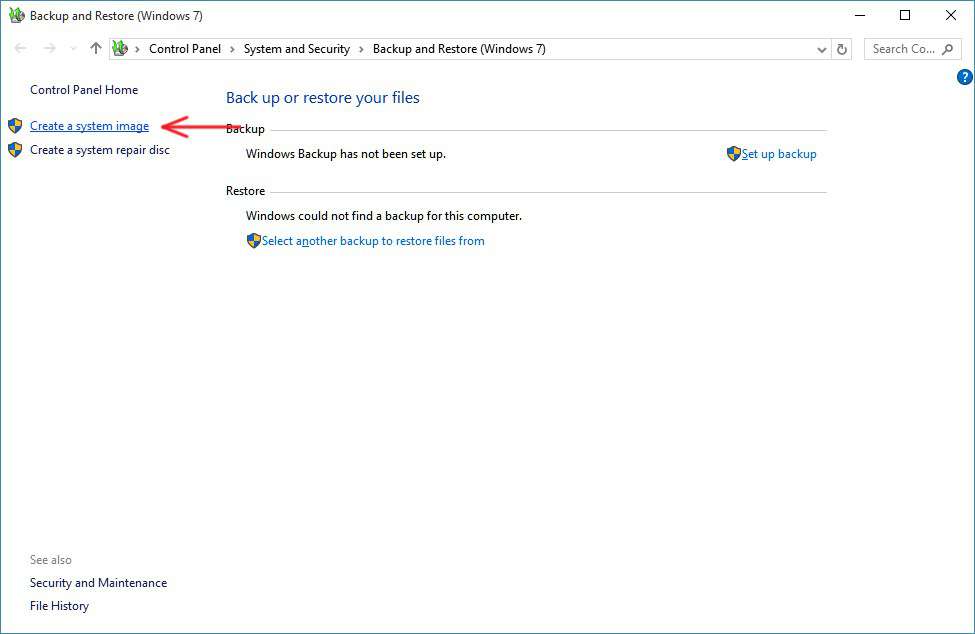Open the recent locations dropdown arrow
975x634 pixels.
(x=73, y=48)
